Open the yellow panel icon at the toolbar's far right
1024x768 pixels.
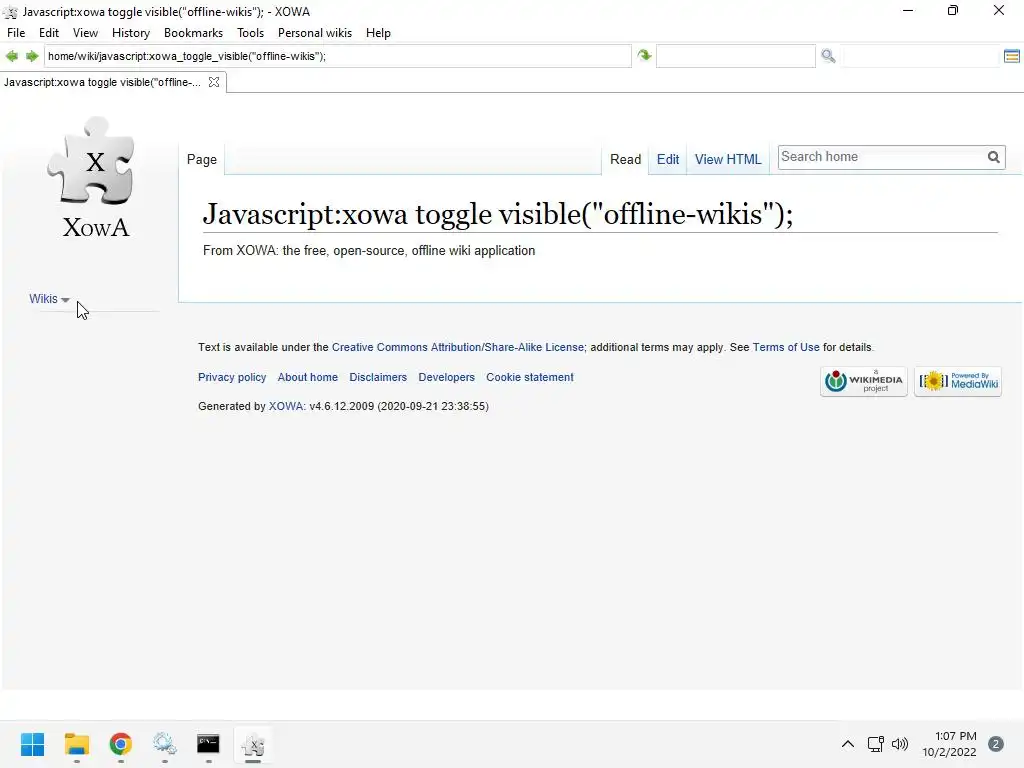[1012, 56]
